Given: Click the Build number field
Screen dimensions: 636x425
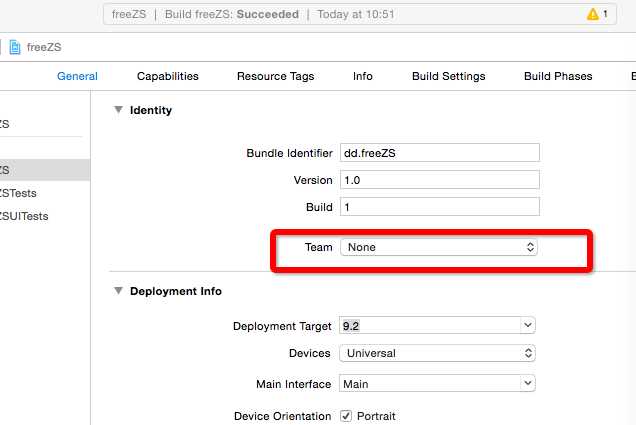Looking at the screenshot, I should [x=440, y=207].
